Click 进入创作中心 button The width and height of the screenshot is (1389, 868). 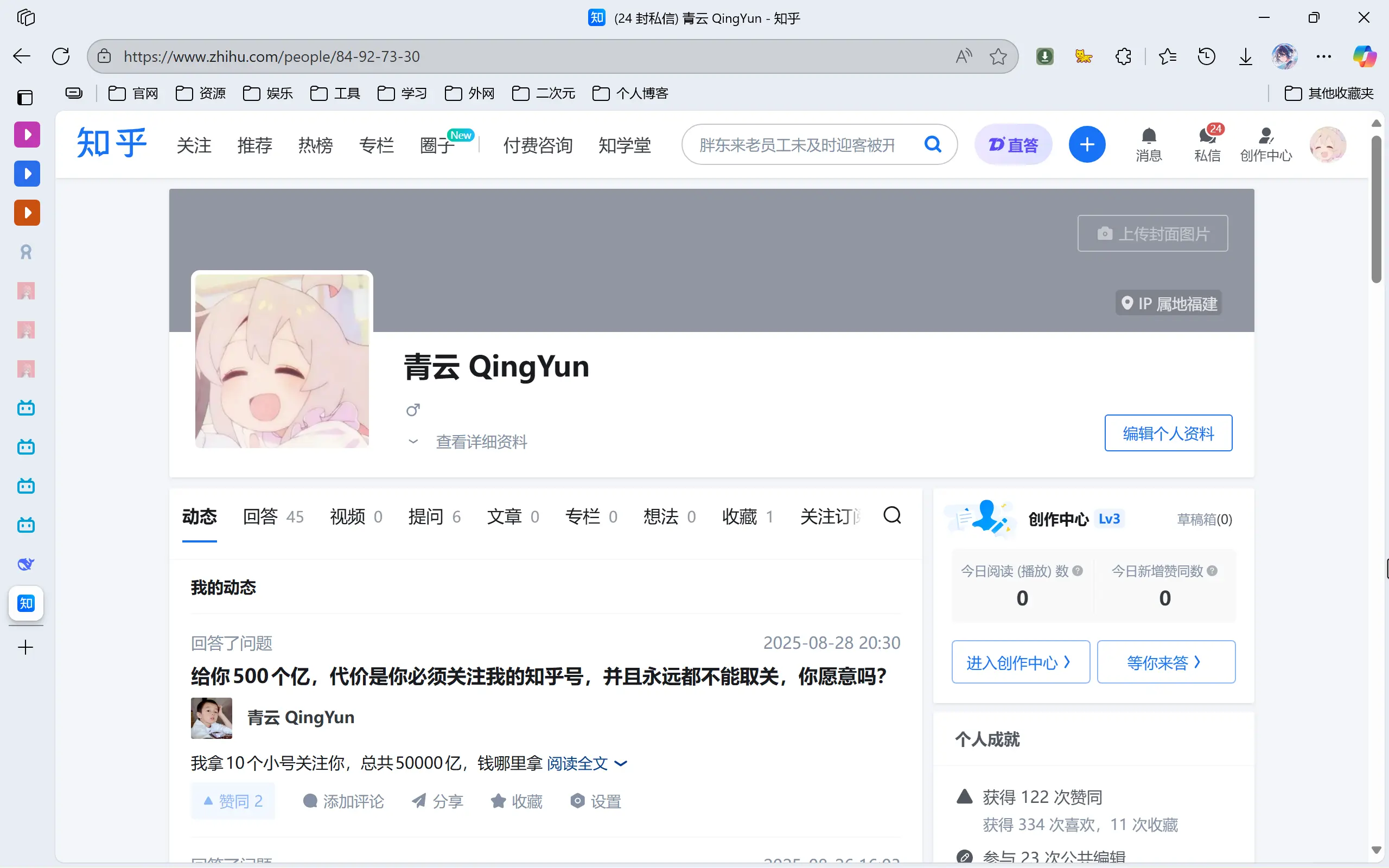tap(1020, 662)
